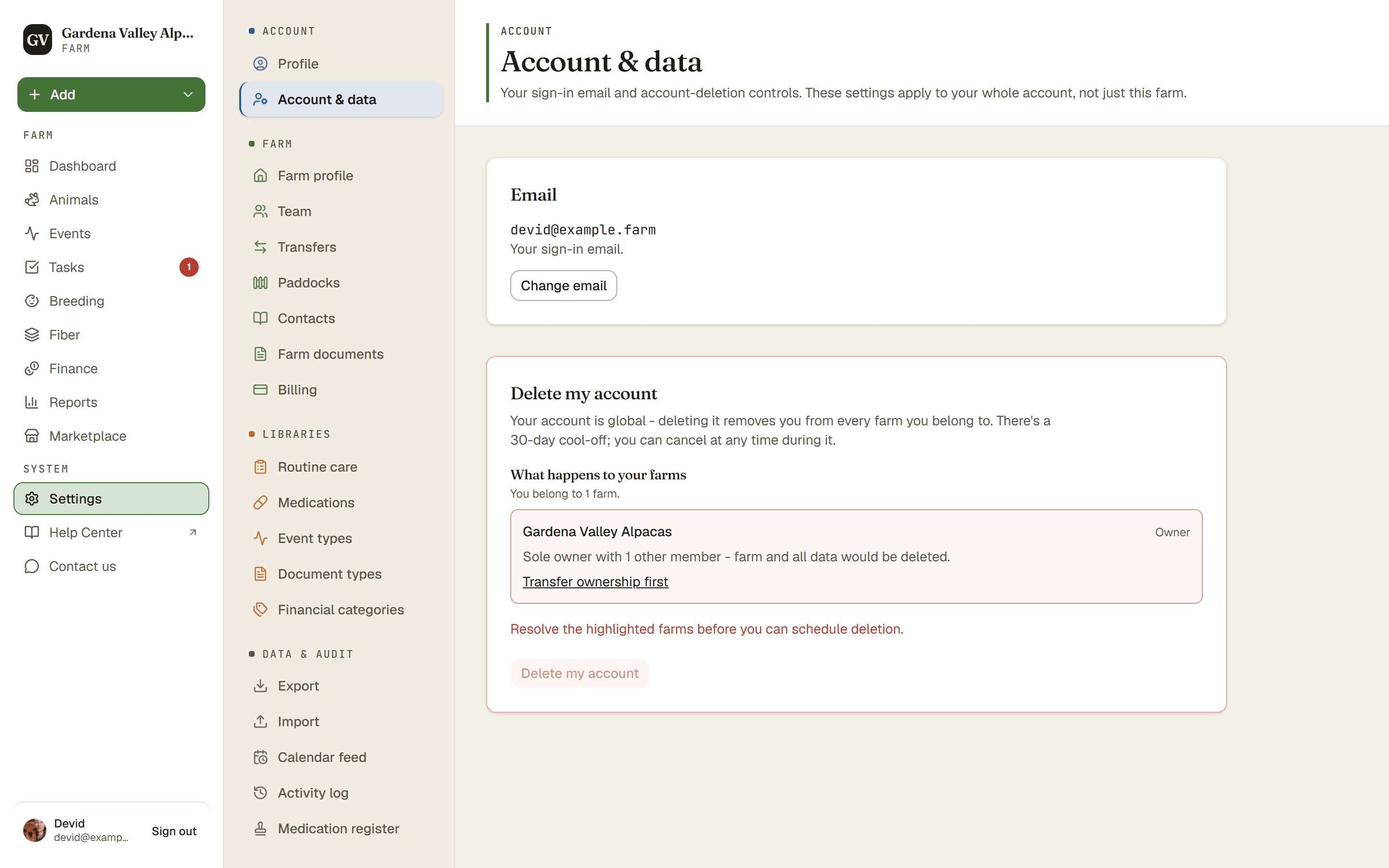Expand the Add button chevron
This screenshot has width=1389, height=868.
[x=188, y=95]
